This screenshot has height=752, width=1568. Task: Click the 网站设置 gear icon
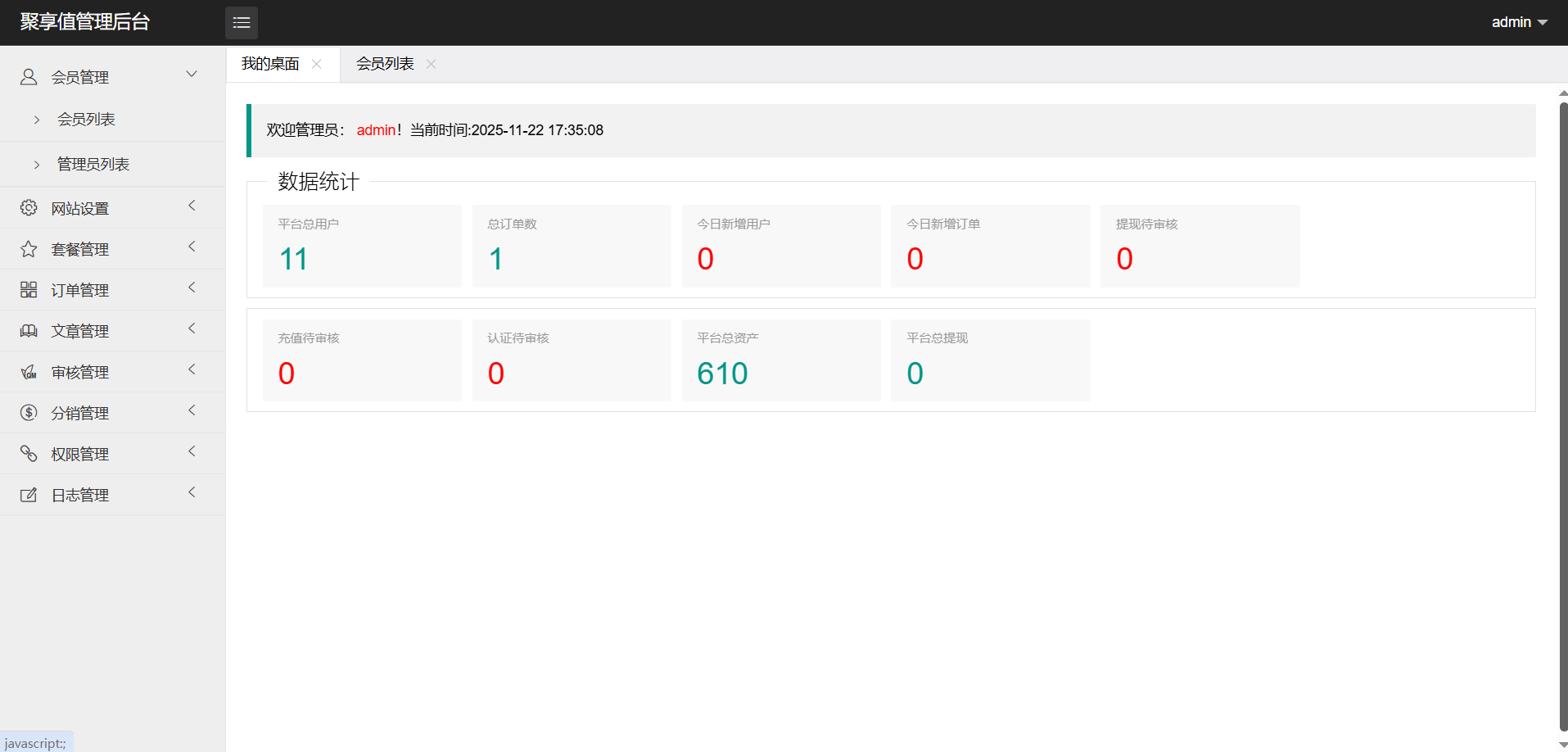click(29, 208)
